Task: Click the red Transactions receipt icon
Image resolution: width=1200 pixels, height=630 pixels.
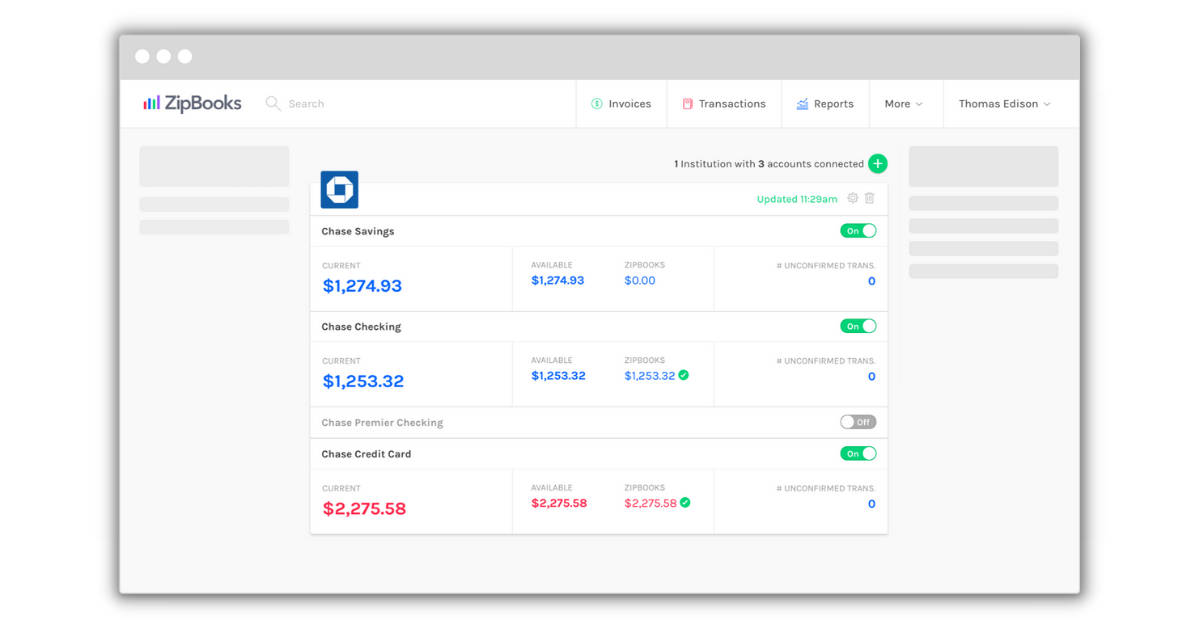Action: tap(687, 103)
